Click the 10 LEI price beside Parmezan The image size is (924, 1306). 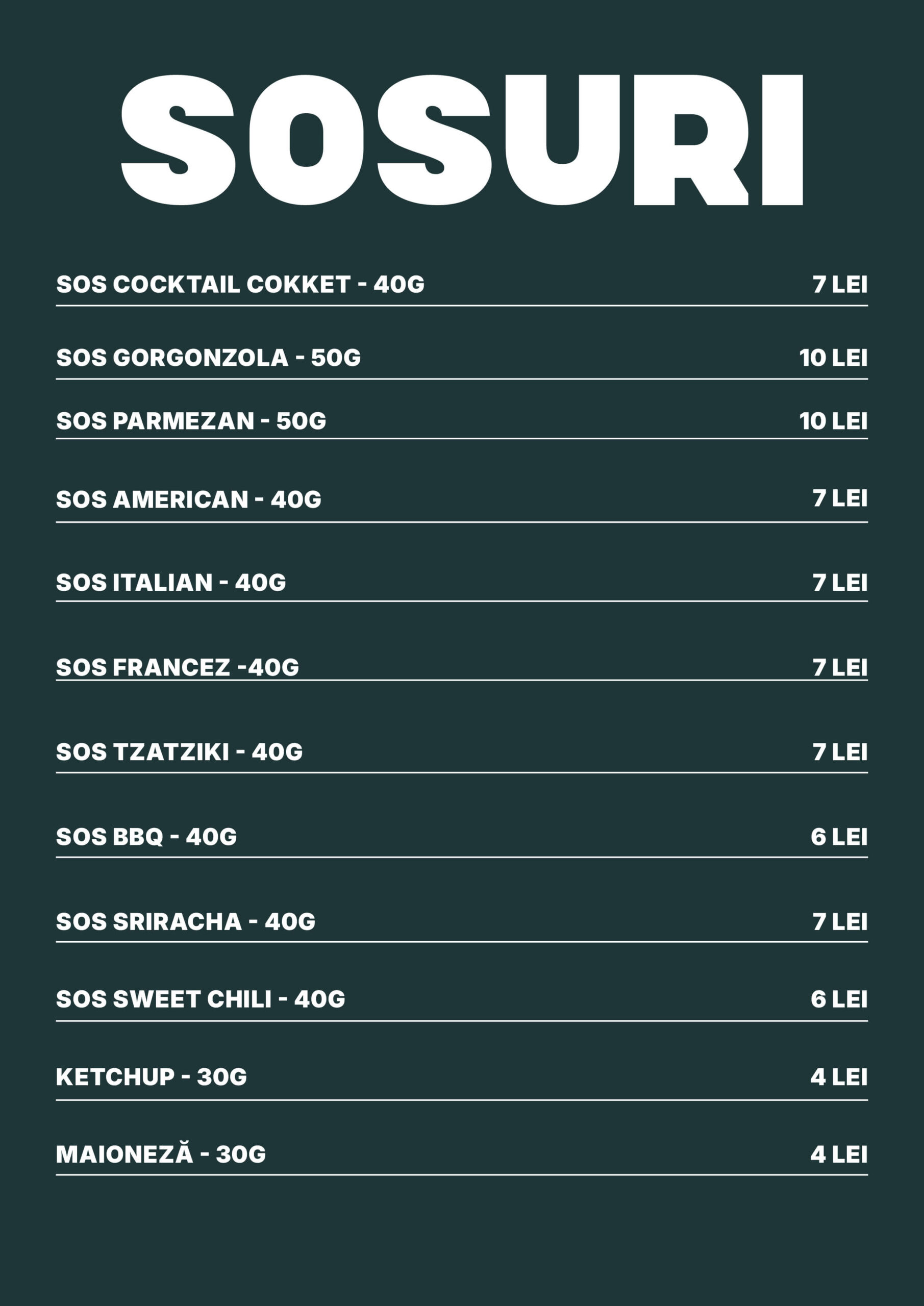tap(833, 421)
